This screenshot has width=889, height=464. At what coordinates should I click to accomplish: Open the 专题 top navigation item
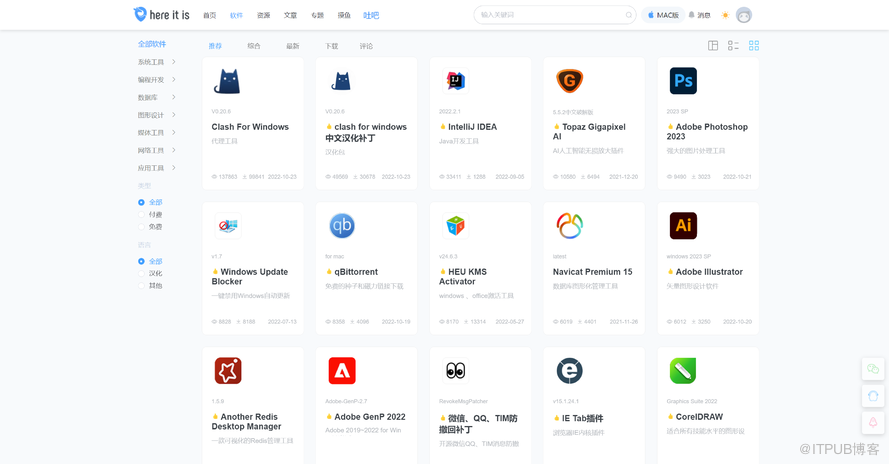coord(318,15)
